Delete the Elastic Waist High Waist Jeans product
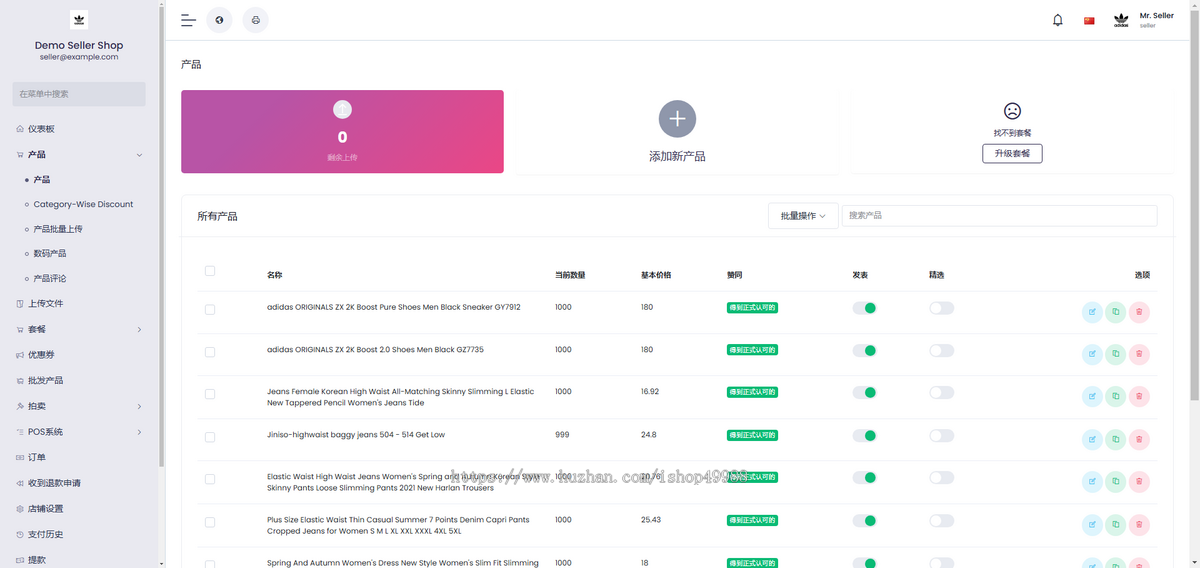Screen dimensions: 1200x568 pyautogui.click(x=1139, y=482)
